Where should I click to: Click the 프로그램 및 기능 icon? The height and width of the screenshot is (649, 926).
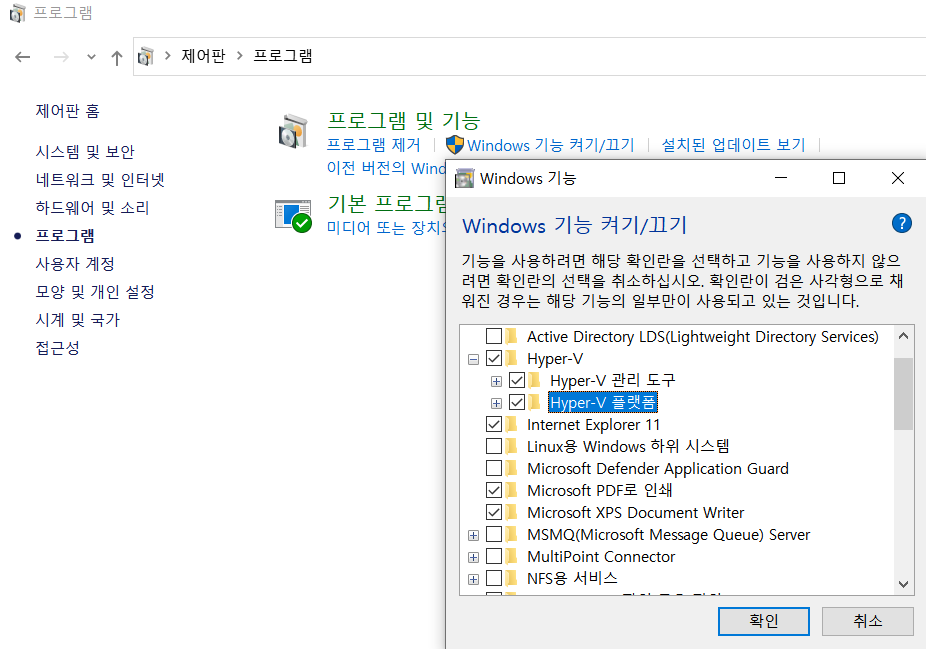tap(294, 131)
